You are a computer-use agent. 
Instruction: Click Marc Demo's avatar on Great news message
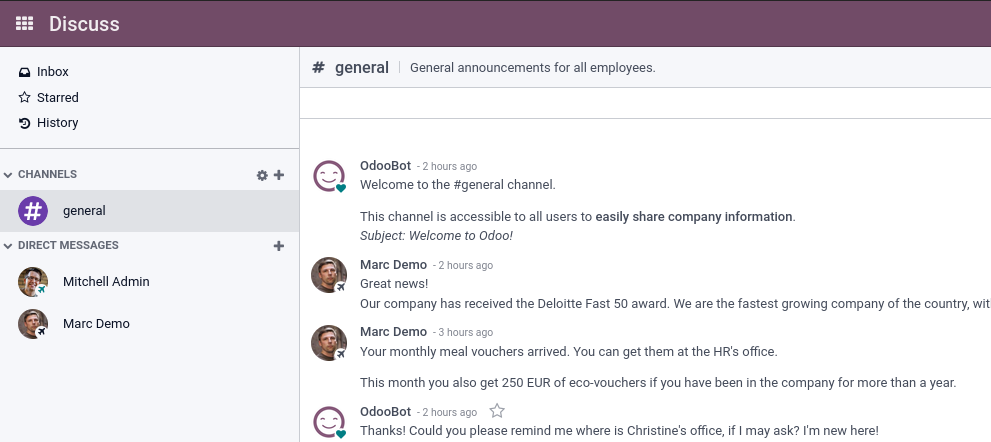pyautogui.click(x=329, y=275)
